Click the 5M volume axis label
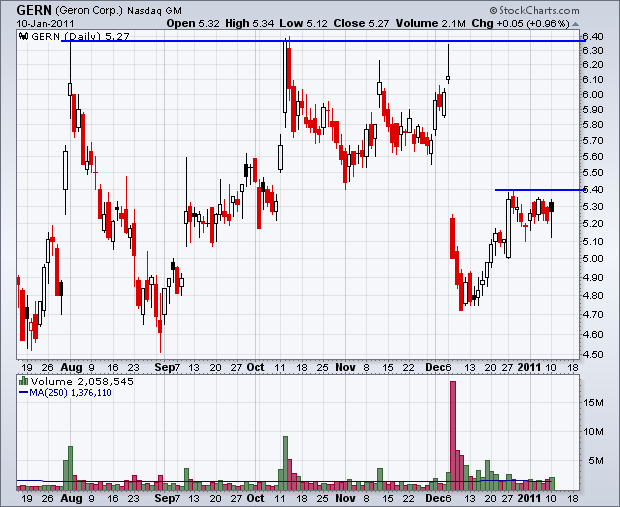The width and height of the screenshot is (620, 507). click(x=596, y=461)
